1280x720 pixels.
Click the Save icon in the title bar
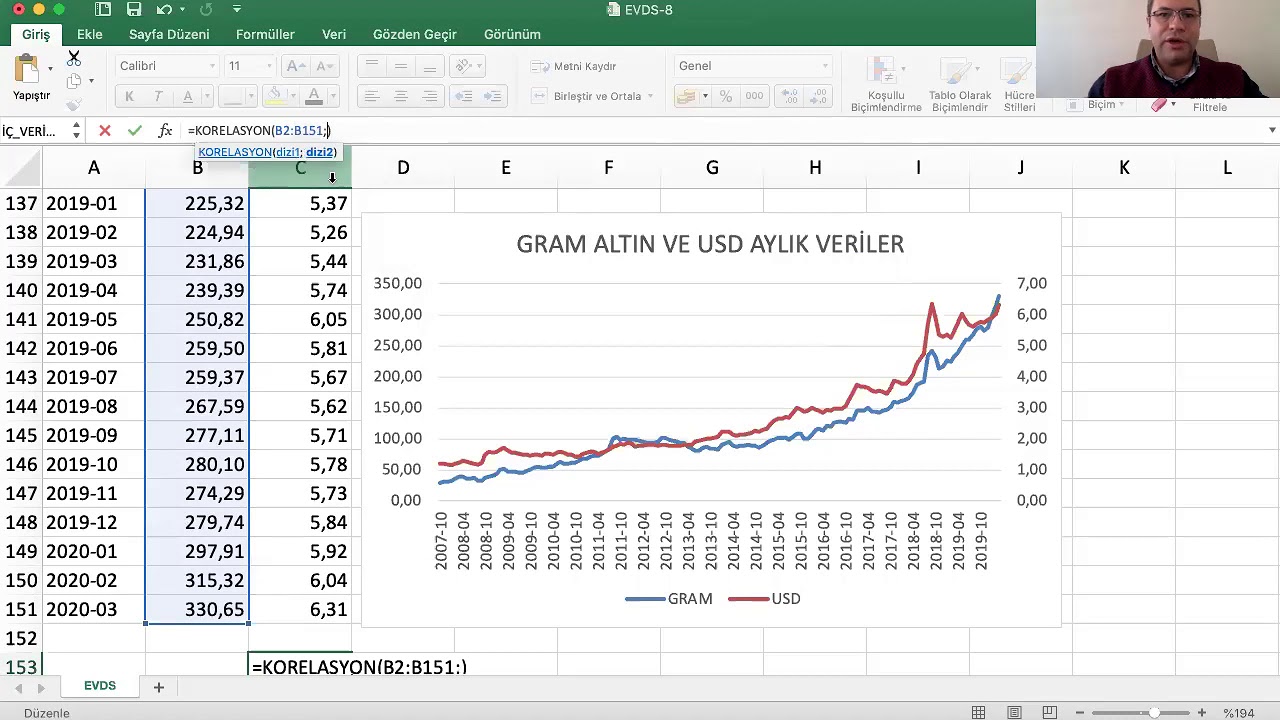click(134, 10)
